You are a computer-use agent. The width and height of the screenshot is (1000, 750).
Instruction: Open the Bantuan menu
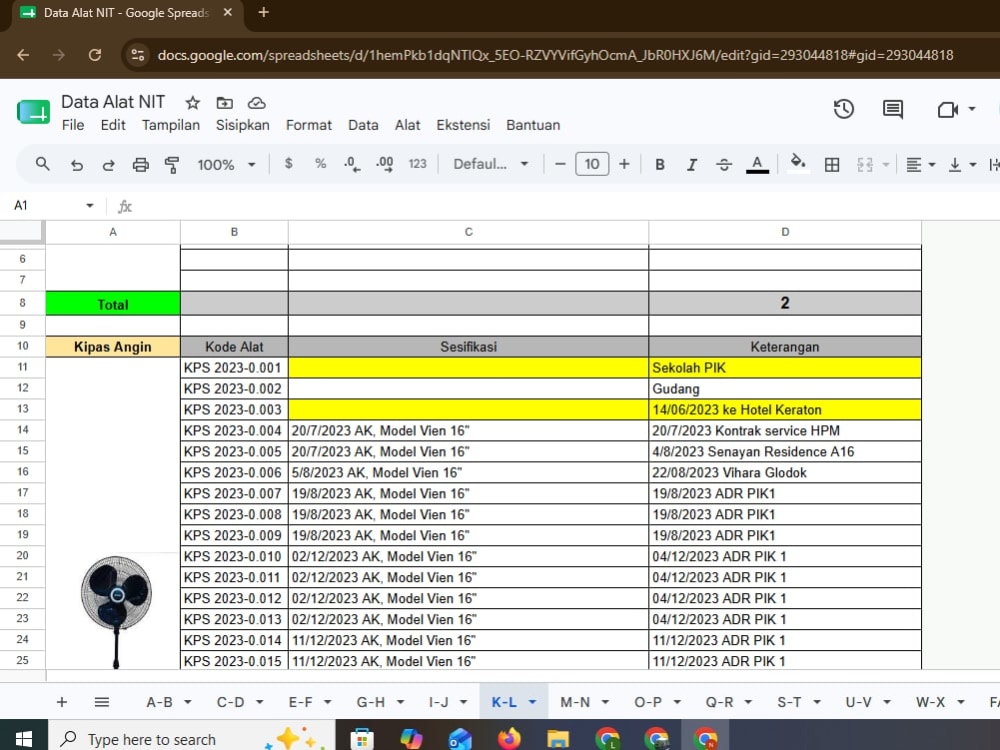[533, 125]
